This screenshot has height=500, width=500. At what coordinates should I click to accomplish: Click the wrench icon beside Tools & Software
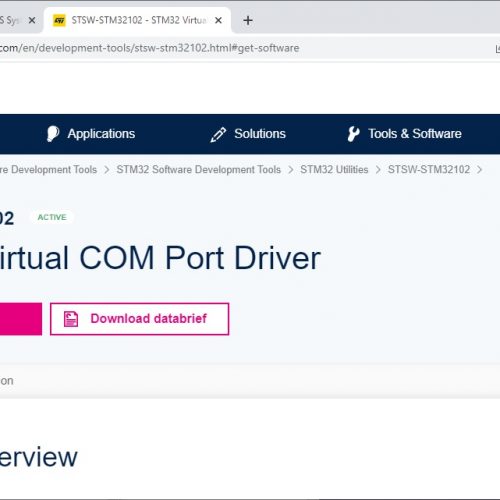tap(353, 134)
